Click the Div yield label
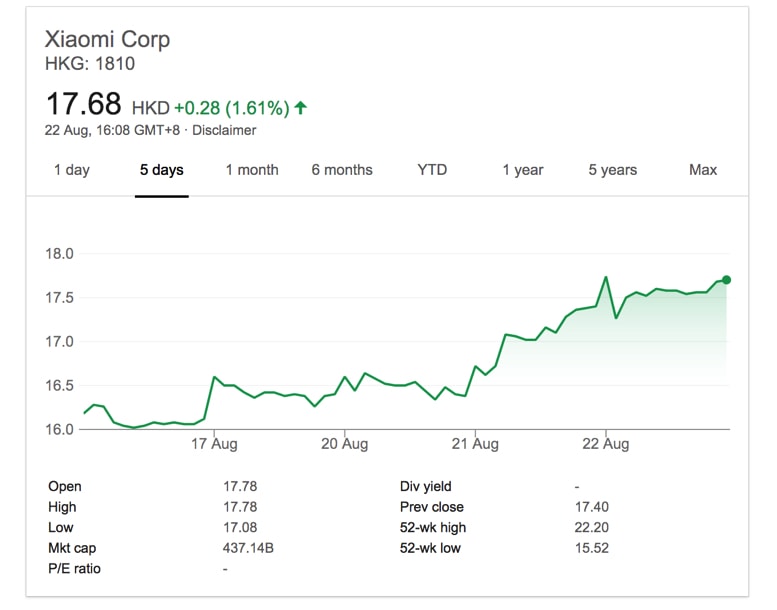The height and width of the screenshot is (610, 777). point(426,486)
